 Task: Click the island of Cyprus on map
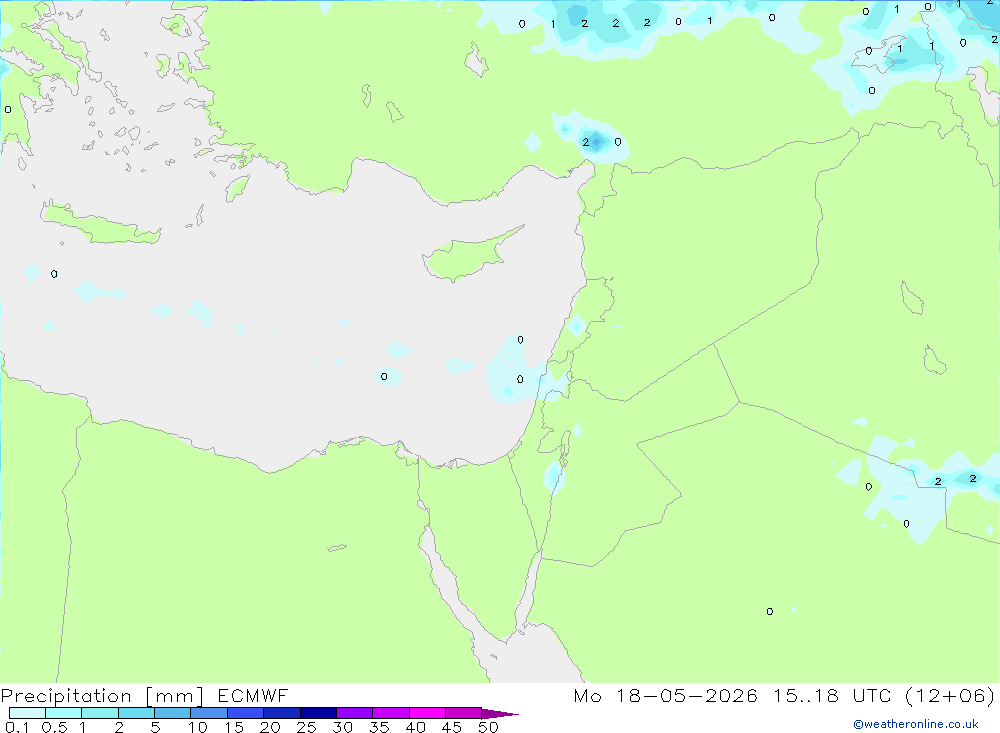click(x=464, y=258)
